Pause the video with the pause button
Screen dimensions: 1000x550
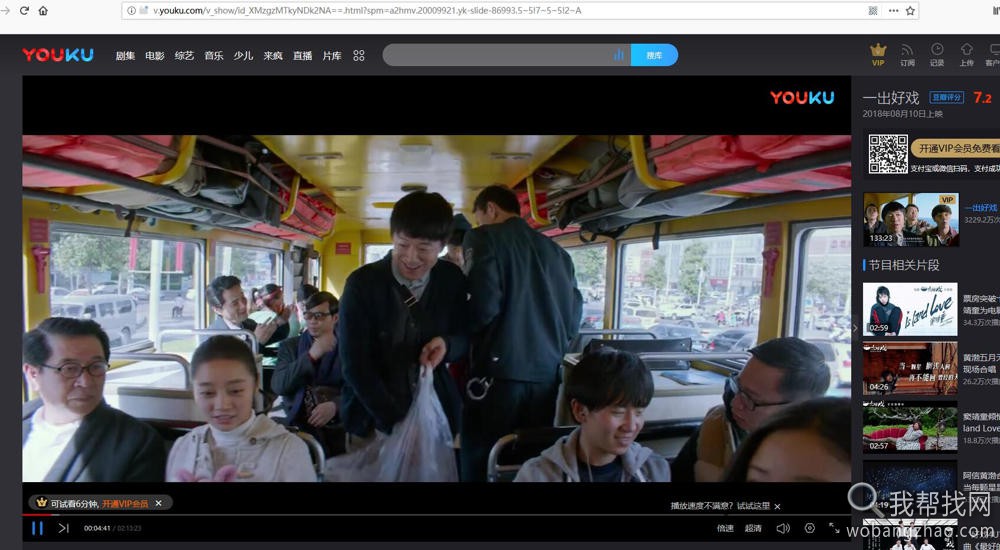point(38,528)
